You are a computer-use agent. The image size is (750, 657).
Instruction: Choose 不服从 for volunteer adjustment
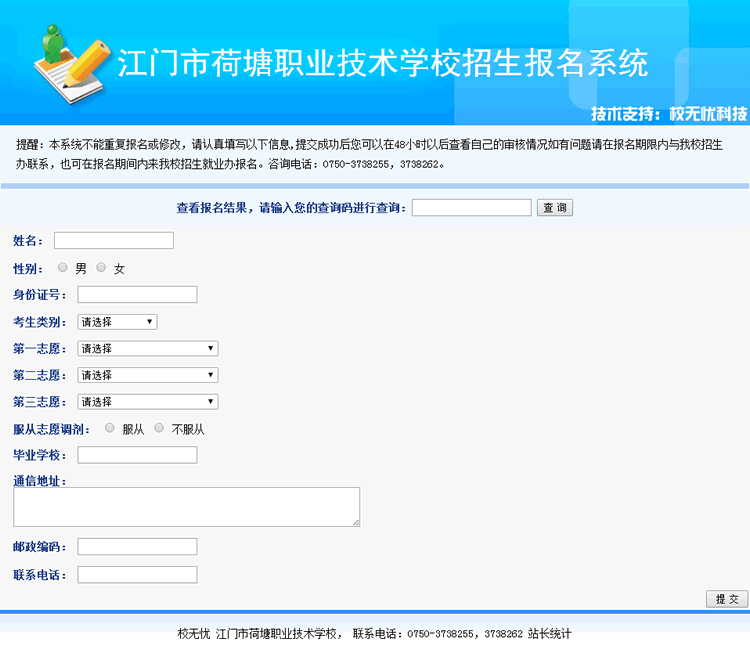click(x=159, y=428)
